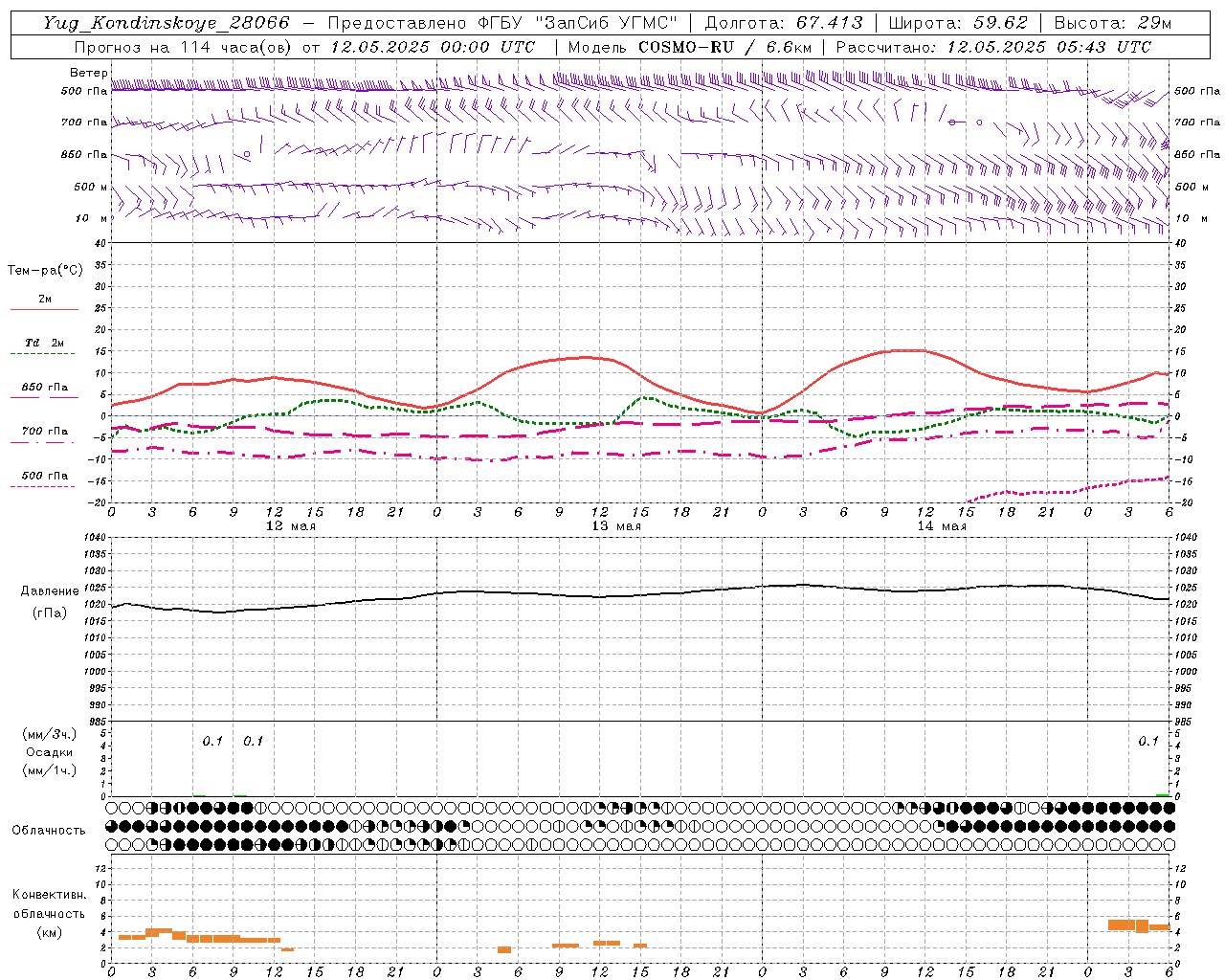This screenshot has height=980, width=1225.
Task: Select the left 500 м wind level label
Action: point(91,187)
